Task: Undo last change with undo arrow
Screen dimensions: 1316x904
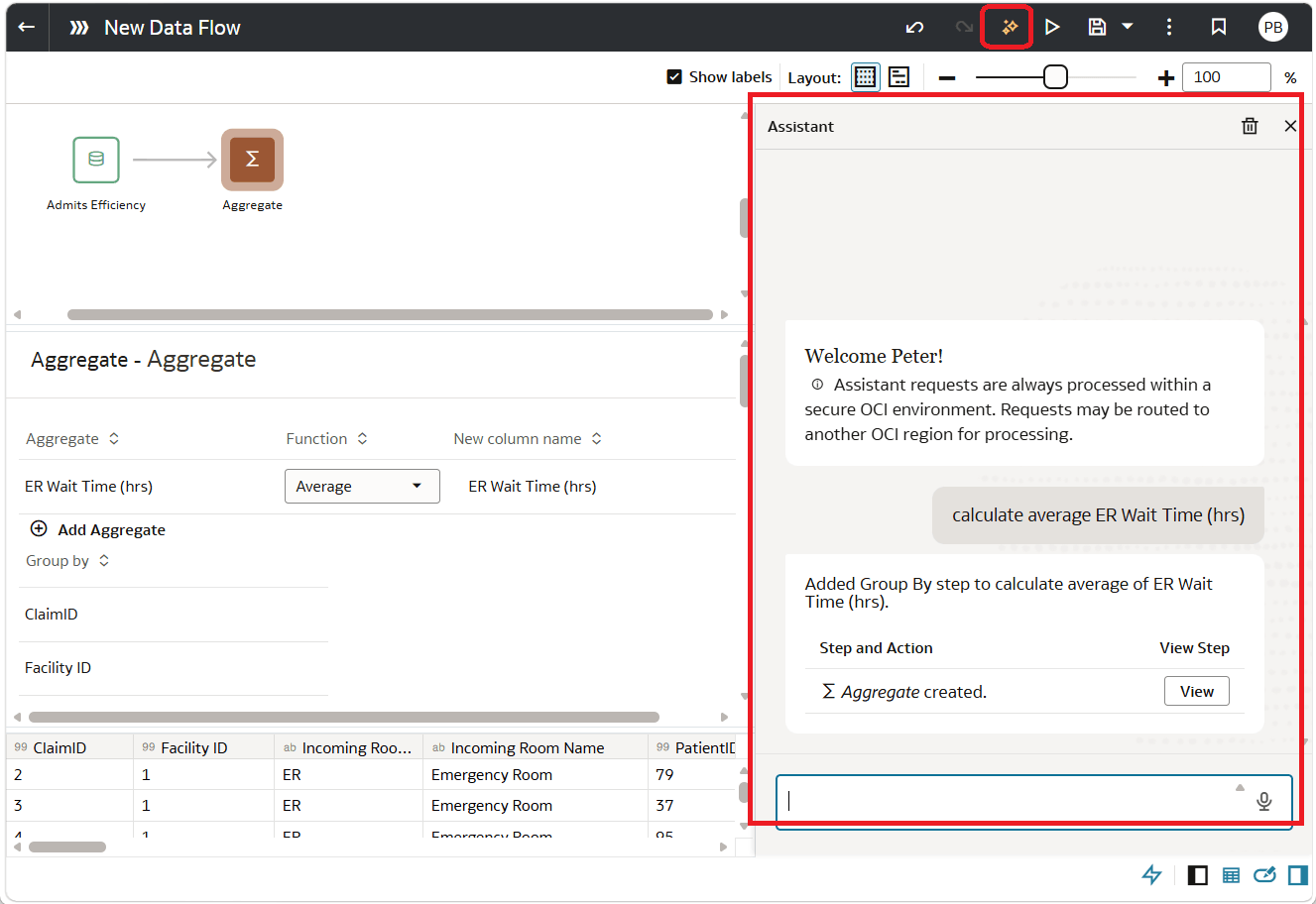Action: (914, 27)
